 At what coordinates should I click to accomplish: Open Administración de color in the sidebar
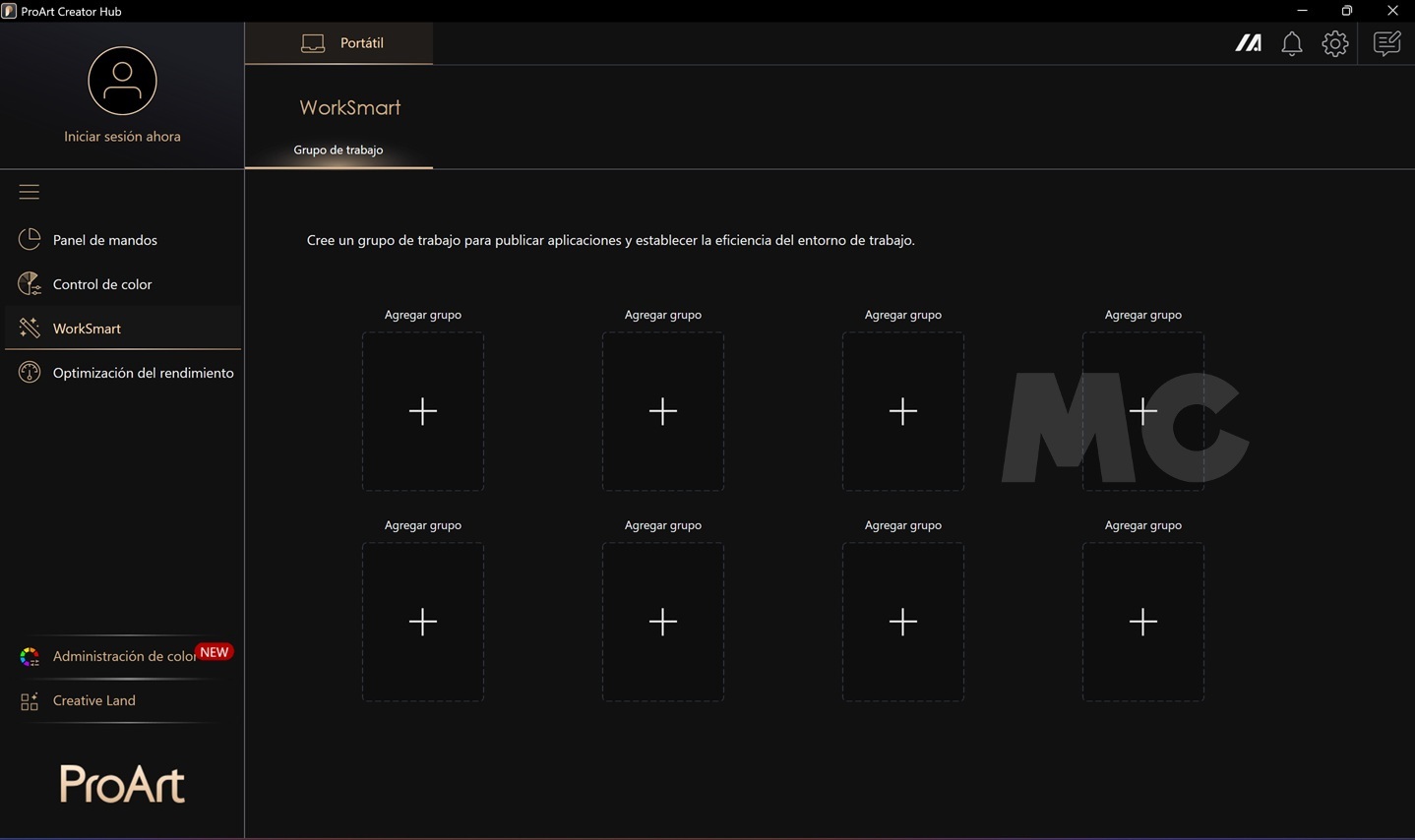click(x=123, y=656)
